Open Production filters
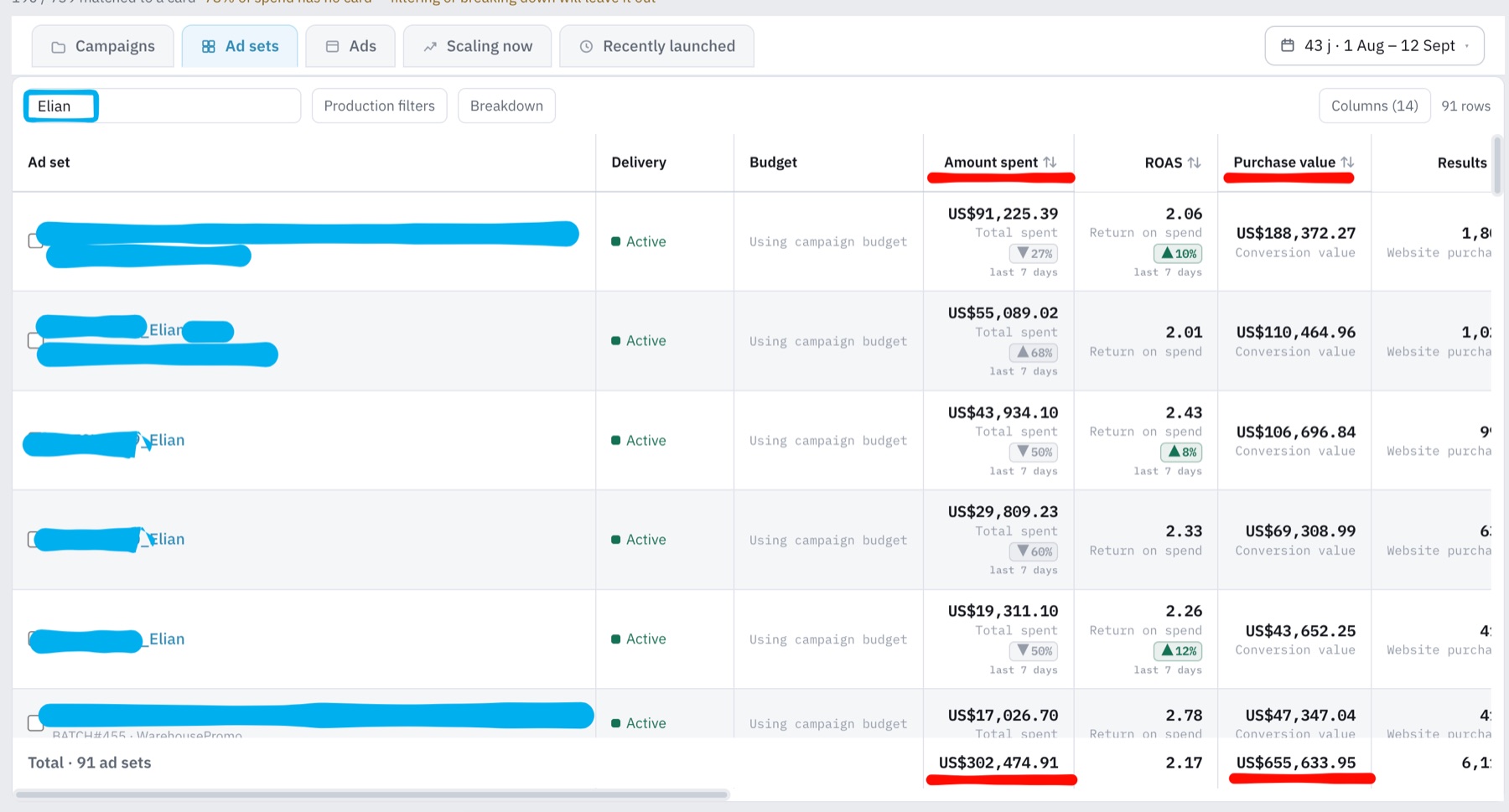Image resolution: width=1509 pixels, height=812 pixels. (x=379, y=106)
